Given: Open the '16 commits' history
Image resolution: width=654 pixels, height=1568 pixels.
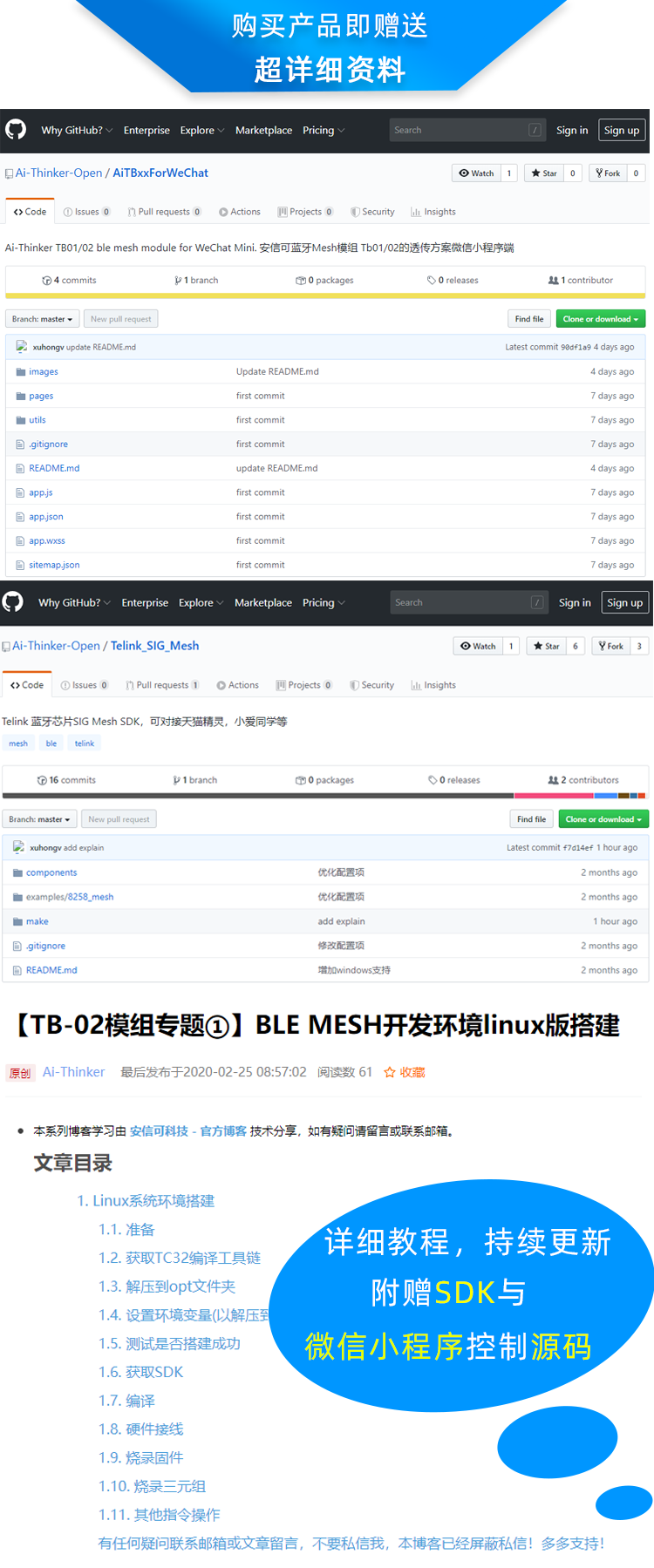Looking at the screenshot, I should point(66,780).
